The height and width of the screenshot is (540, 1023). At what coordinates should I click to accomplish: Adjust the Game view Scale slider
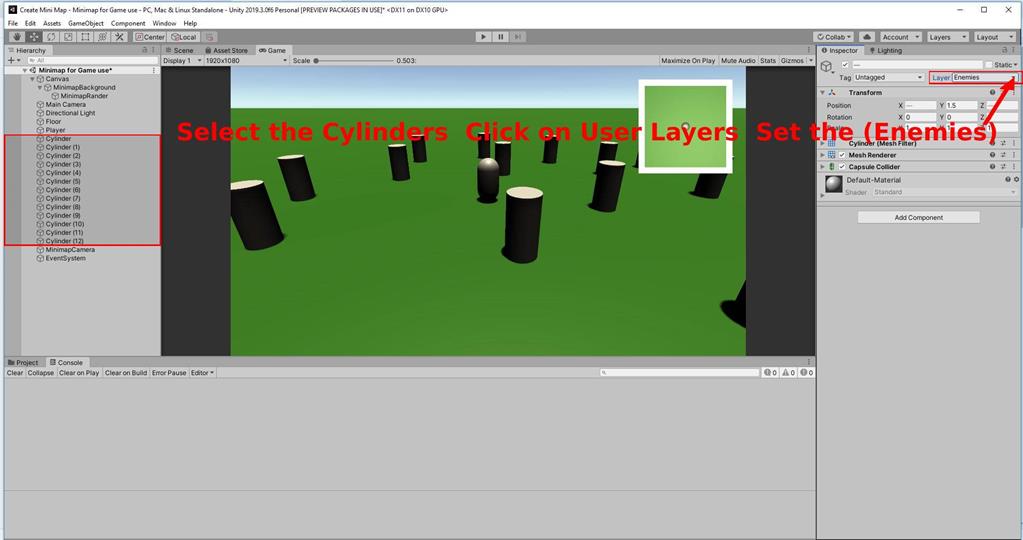(353, 61)
